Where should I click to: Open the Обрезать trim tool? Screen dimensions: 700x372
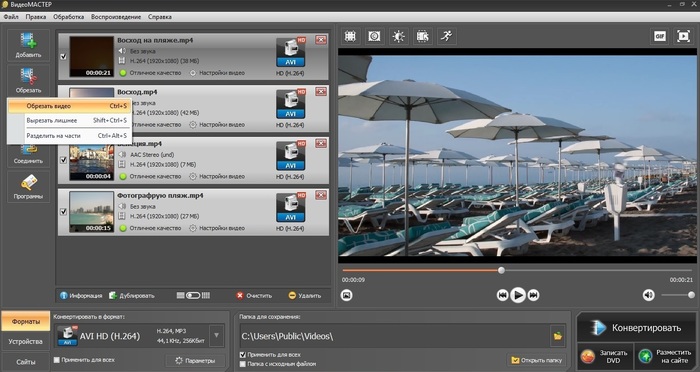pos(28,80)
